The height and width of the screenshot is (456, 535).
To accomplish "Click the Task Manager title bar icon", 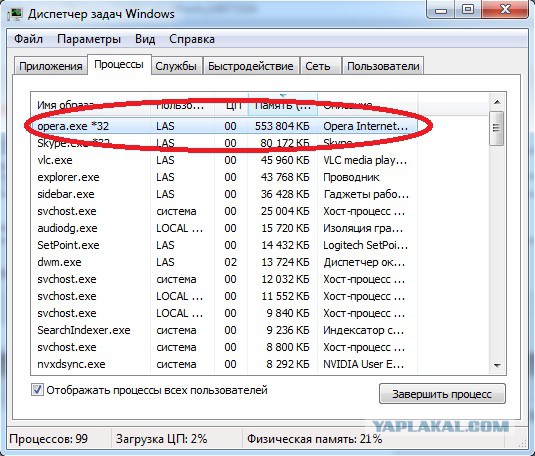I will tap(15, 14).
